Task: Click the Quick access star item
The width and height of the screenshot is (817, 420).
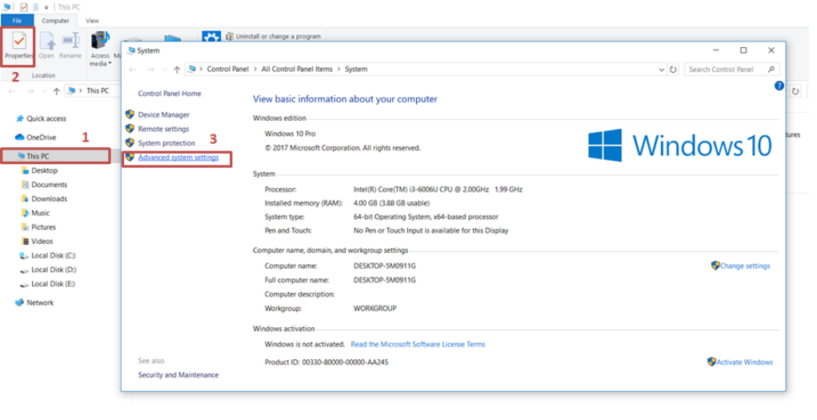Action: (45, 118)
